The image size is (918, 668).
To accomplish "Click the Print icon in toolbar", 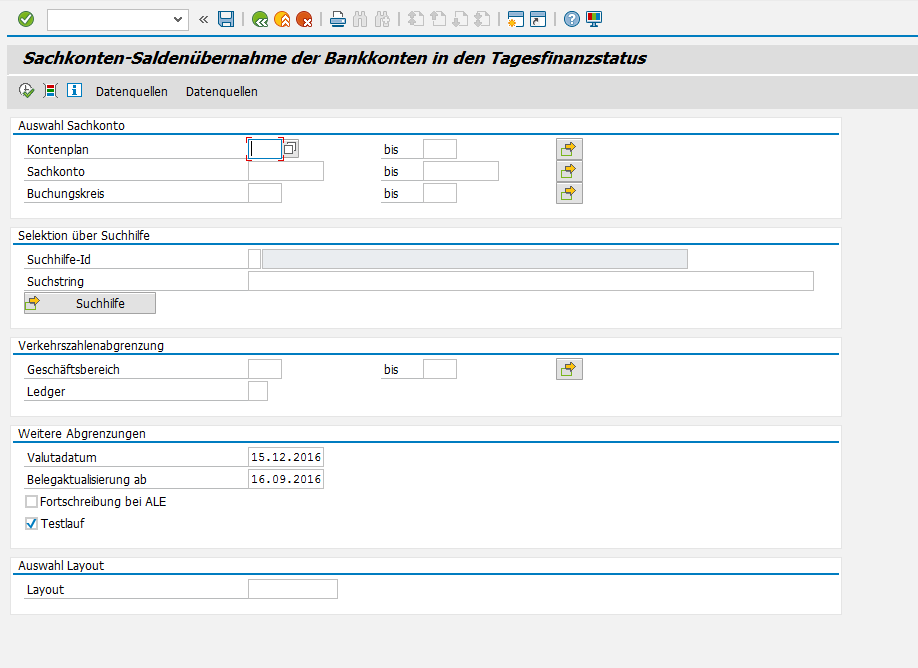I will click(x=338, y=19).
